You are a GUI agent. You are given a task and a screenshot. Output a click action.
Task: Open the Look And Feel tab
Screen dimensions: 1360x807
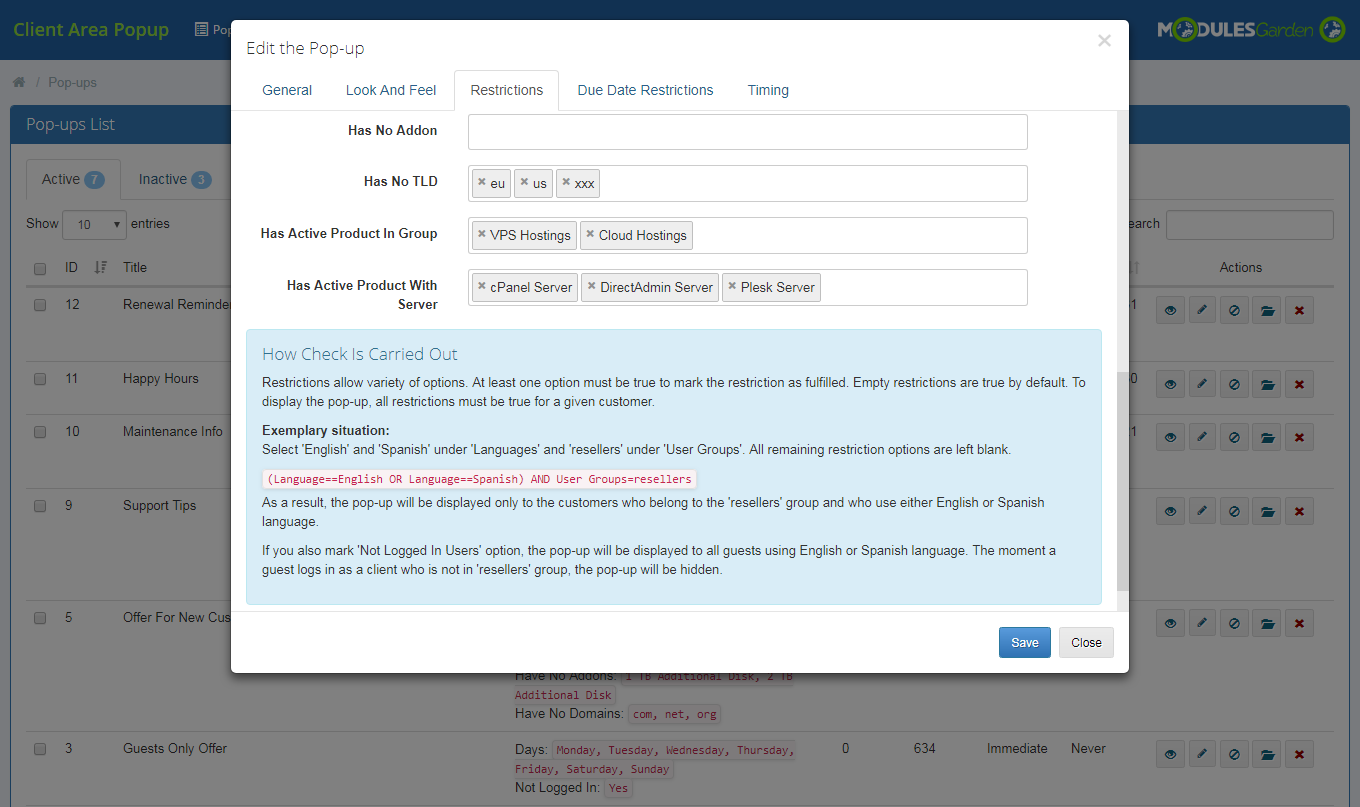pyautogui.click(x=391, y=90)
